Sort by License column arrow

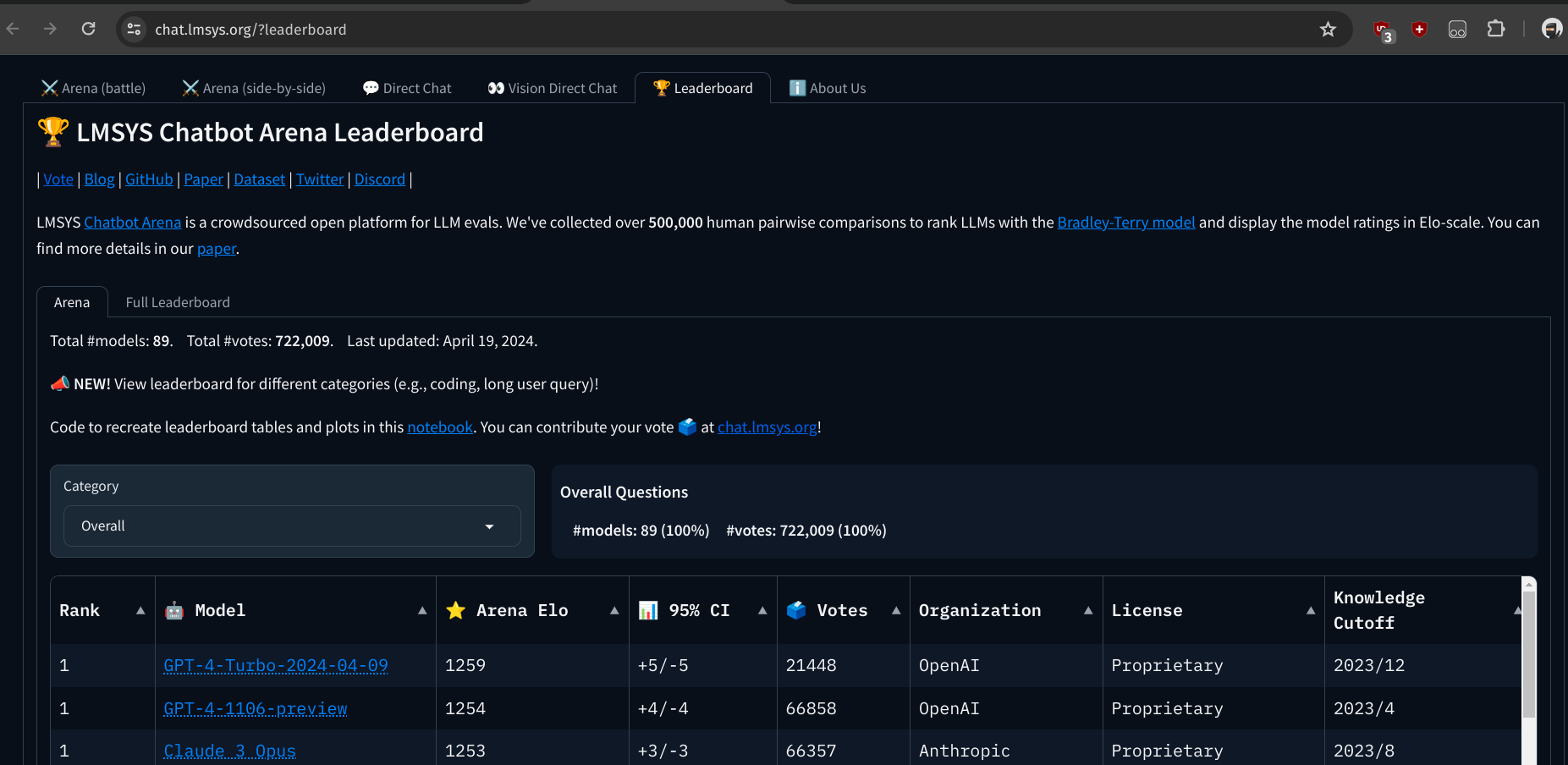[1311, 610]
